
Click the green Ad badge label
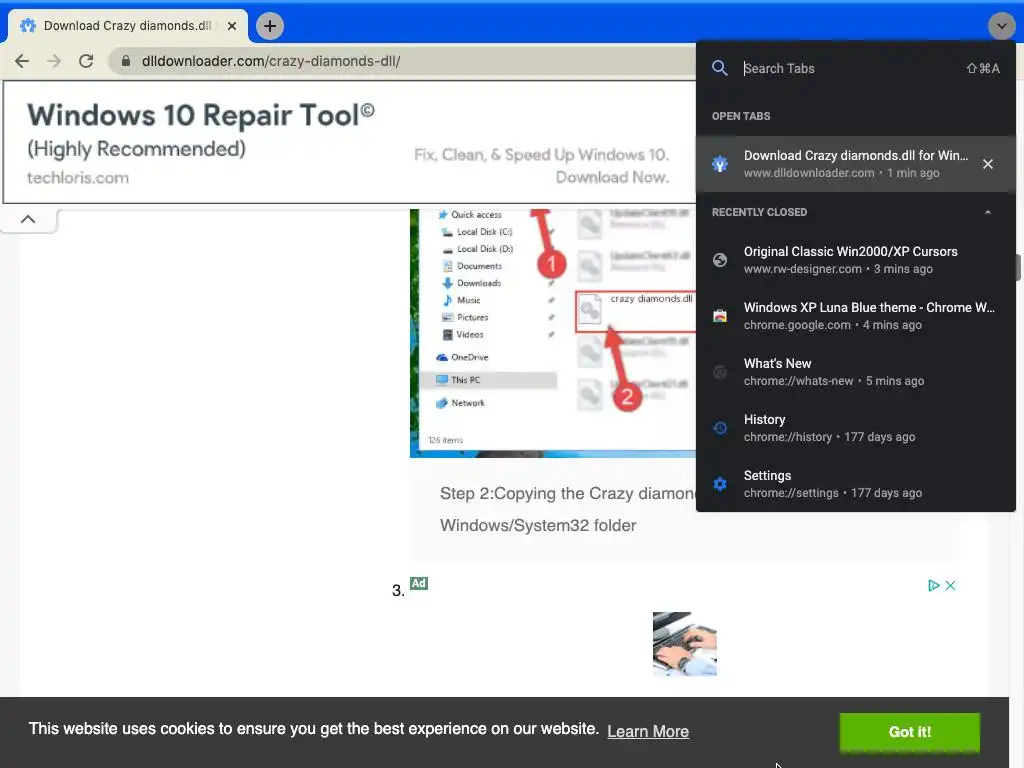coord(419,583)
